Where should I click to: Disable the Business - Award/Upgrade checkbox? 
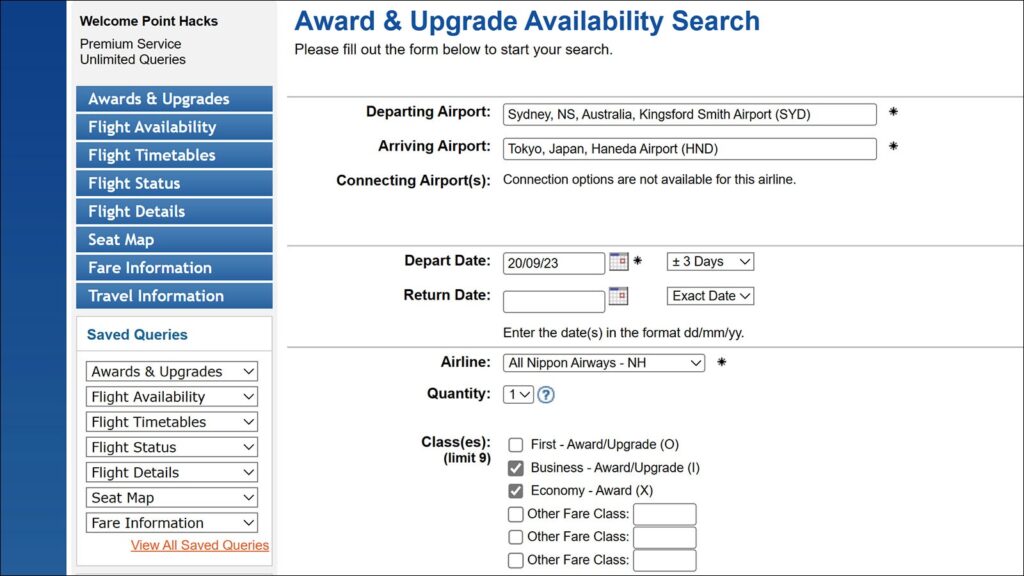516,467
